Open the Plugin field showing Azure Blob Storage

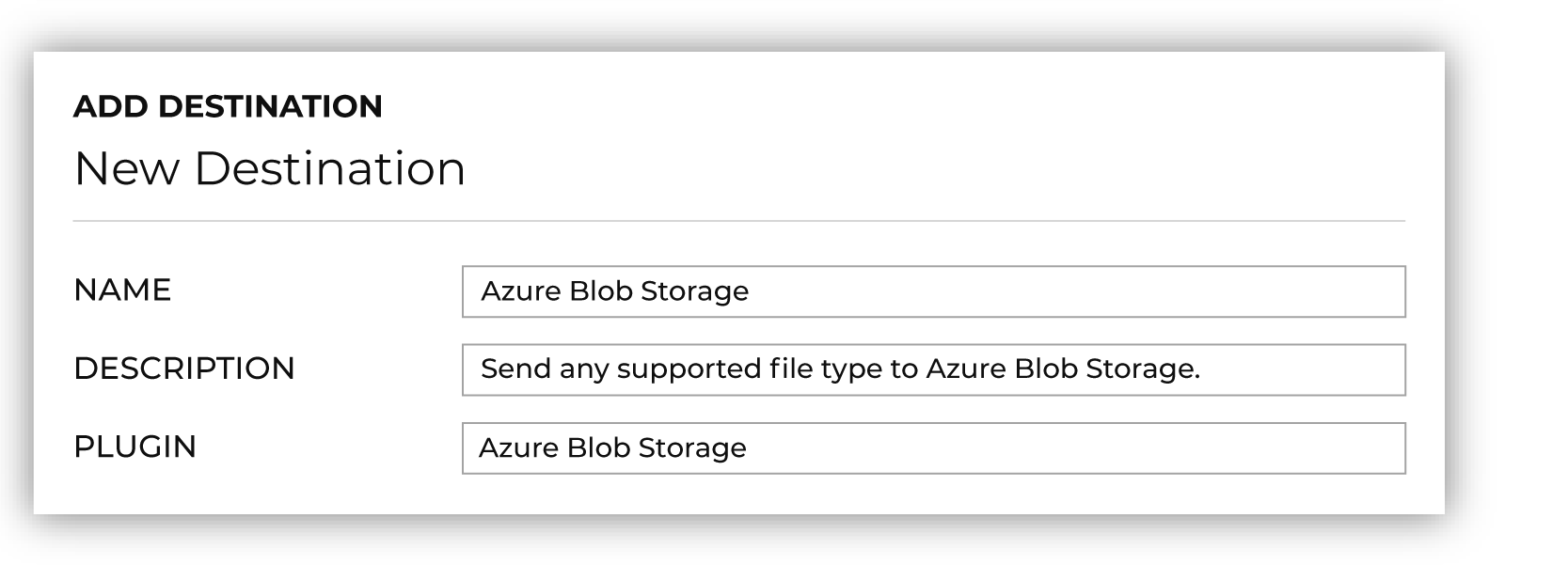click(x=933, y=448)
